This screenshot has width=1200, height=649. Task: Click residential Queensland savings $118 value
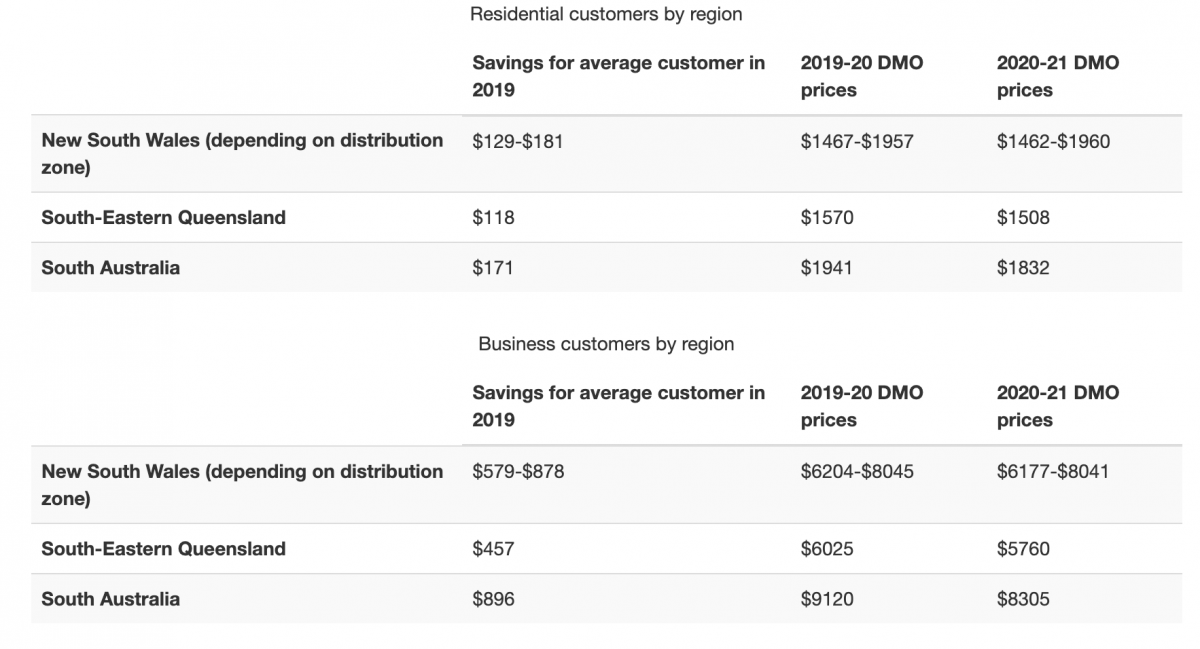tap(493, 218)
